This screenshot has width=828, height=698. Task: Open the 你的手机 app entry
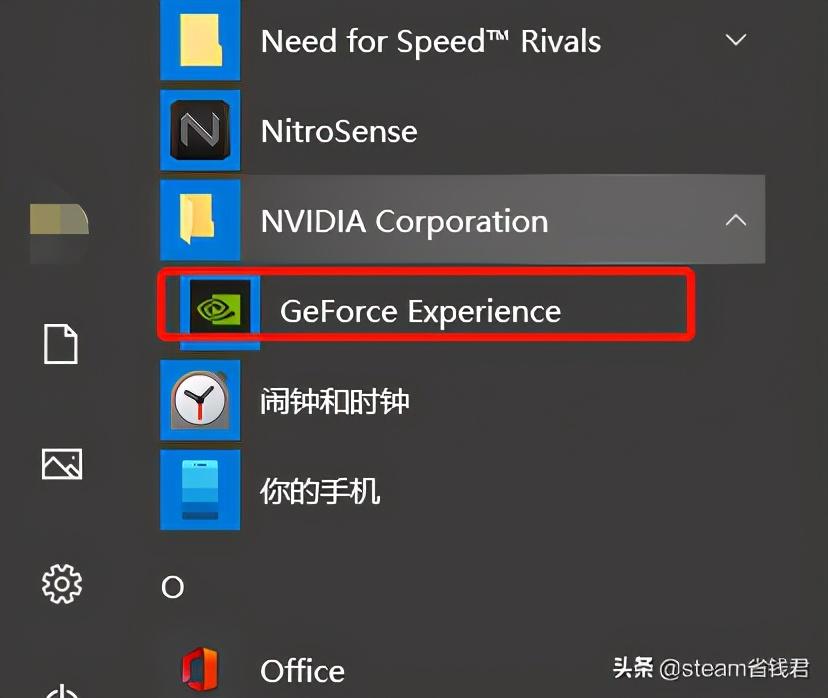coord(320,491)
